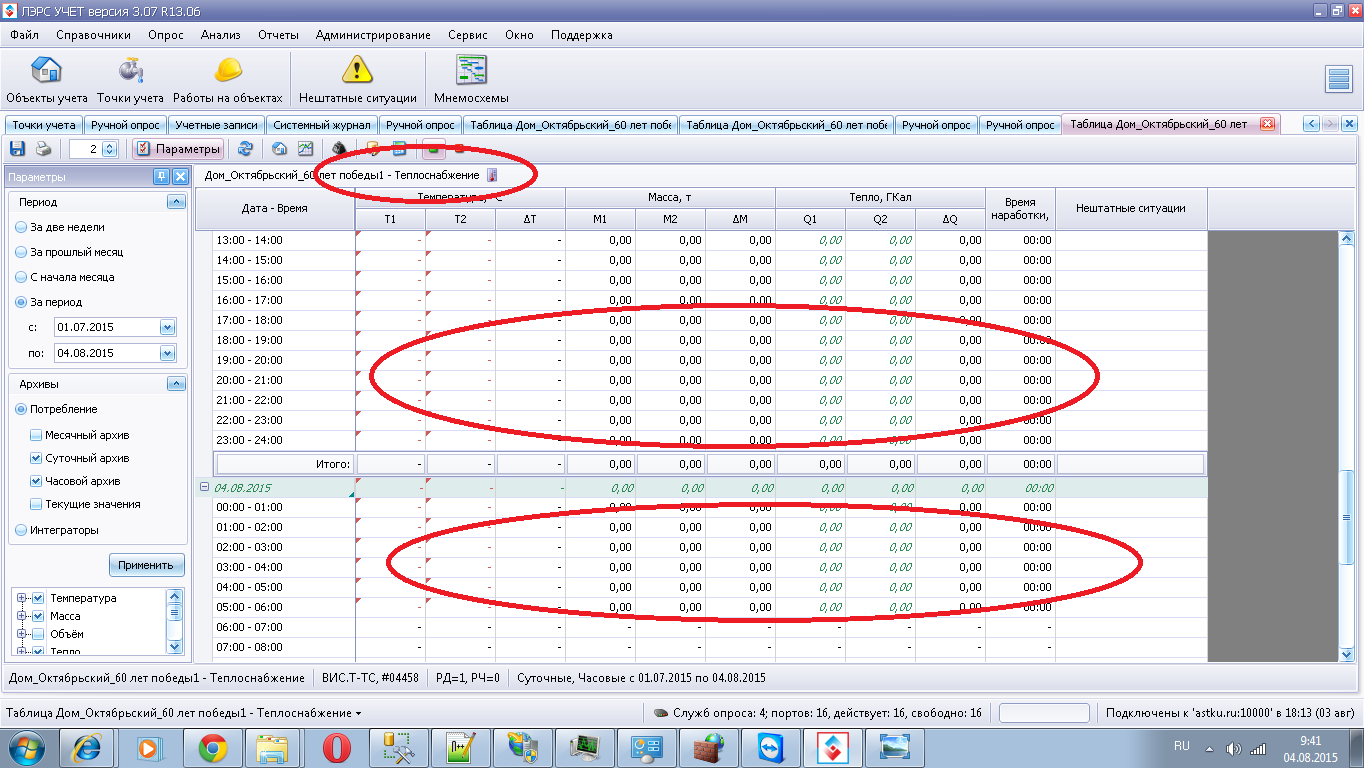Switch to the Учетные записи tab
This screenshot has height=768, width=1364.
click(216, 125)
